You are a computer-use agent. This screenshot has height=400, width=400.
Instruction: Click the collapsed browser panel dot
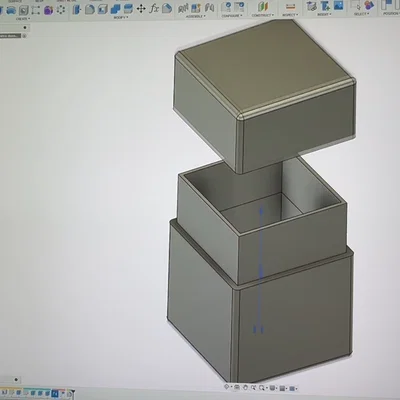25,28
